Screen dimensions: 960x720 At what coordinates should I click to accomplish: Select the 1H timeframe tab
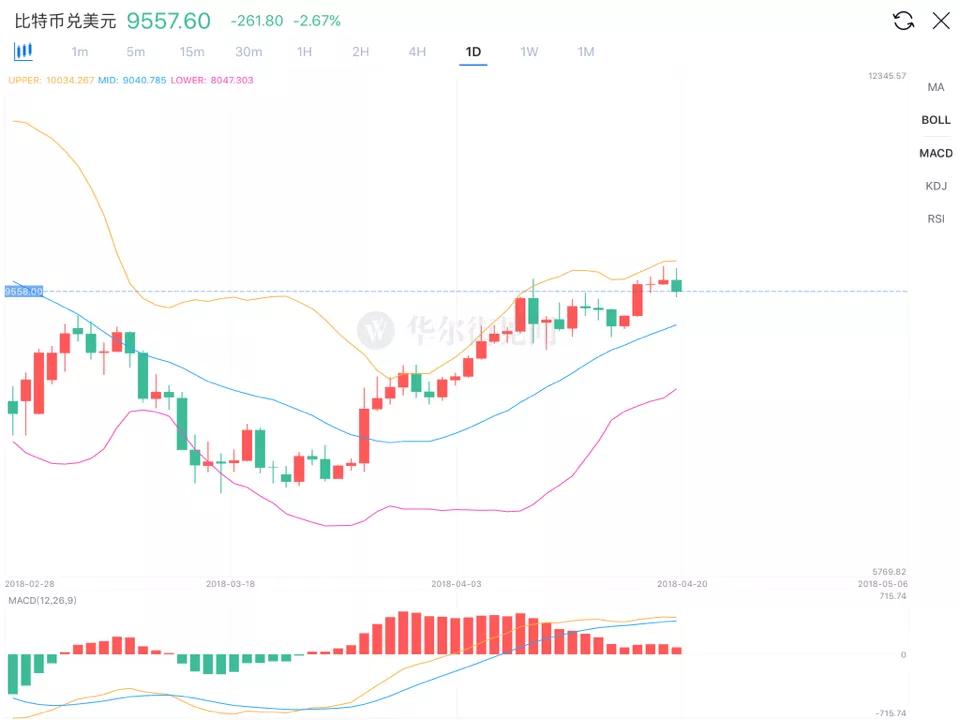pos(305,52)
